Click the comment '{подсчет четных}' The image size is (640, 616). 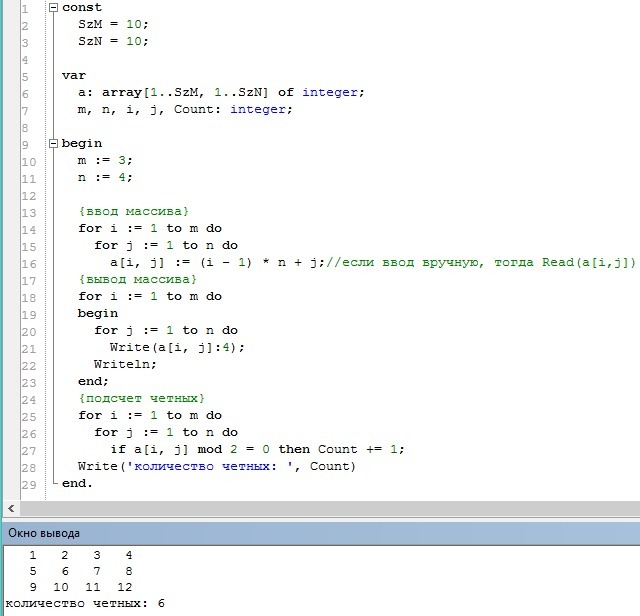(142, 398)
